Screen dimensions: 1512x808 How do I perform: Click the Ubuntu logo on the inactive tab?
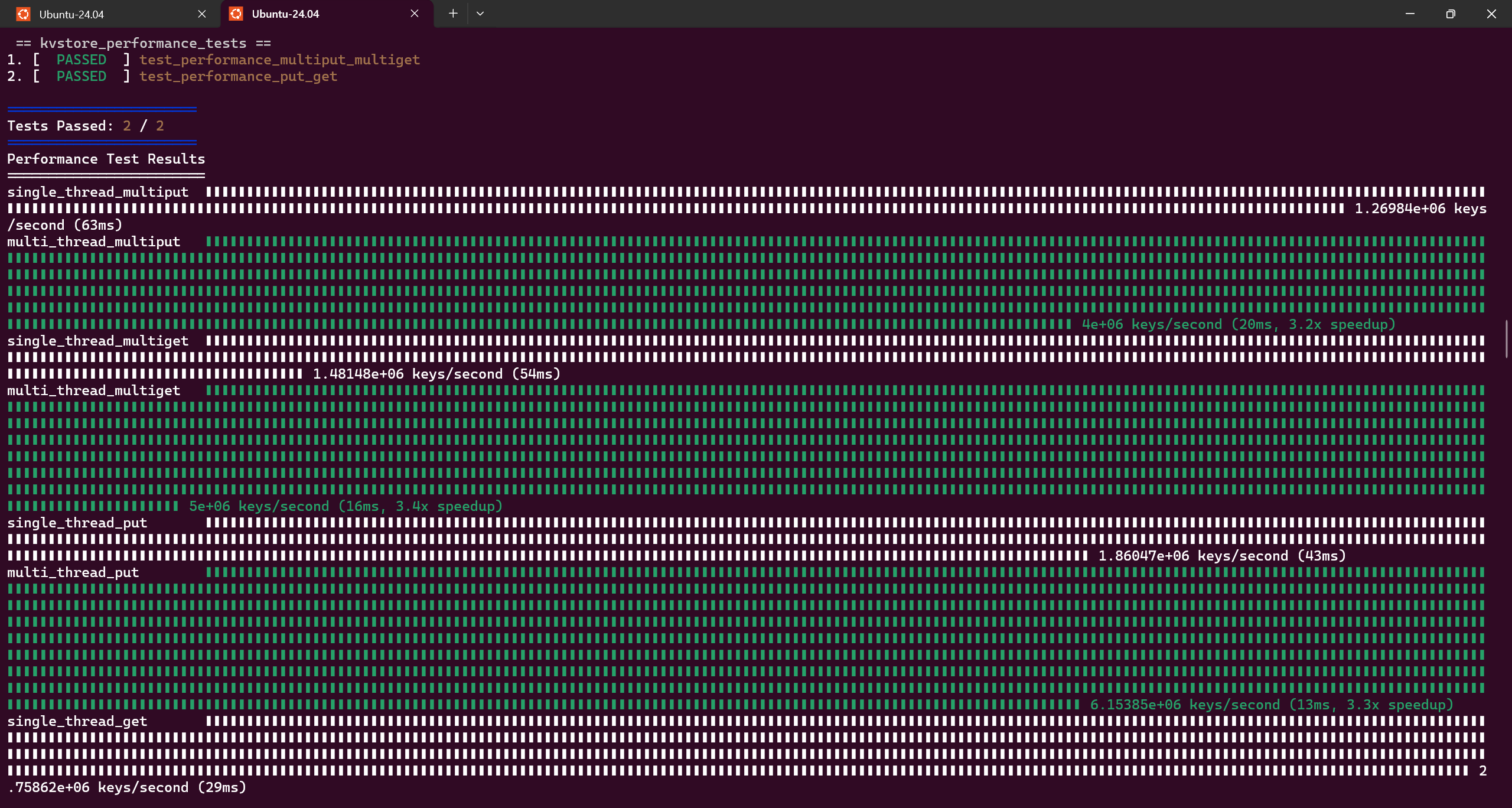point(24,14)
